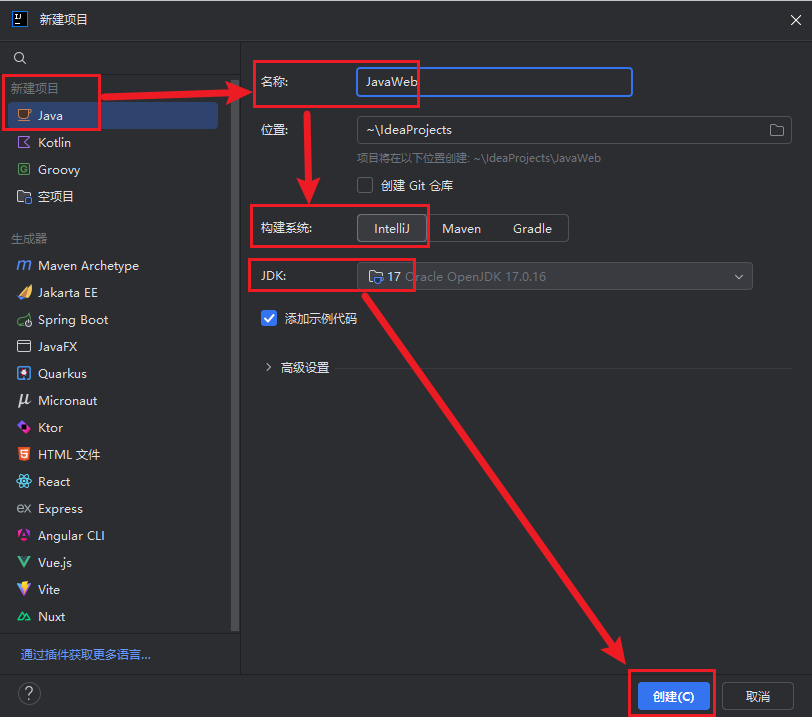Click the Vue.js V icon
Screen dimensions: 812x717
pos(24,562)
